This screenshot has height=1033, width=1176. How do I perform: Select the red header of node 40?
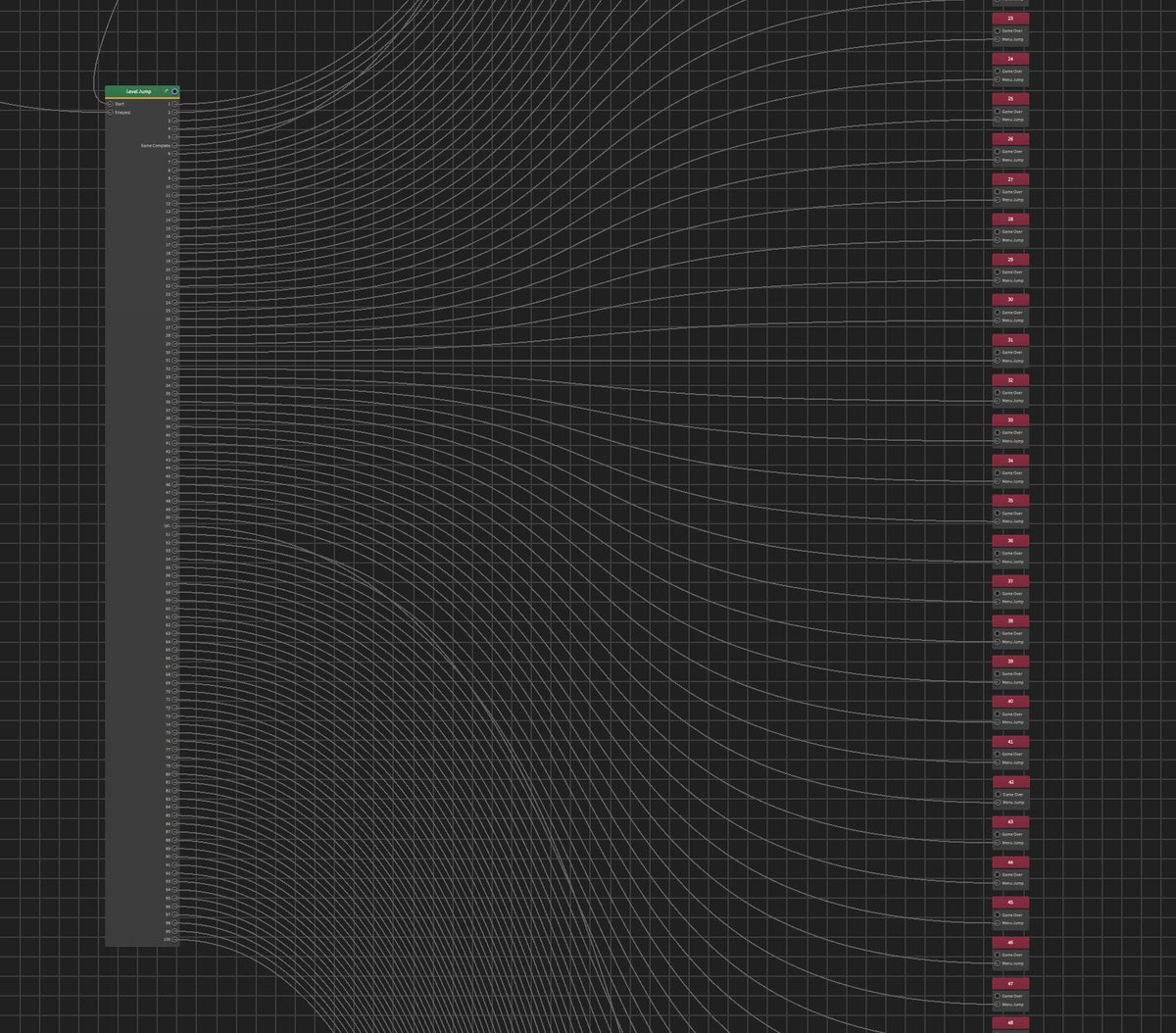pos(1010,701)
